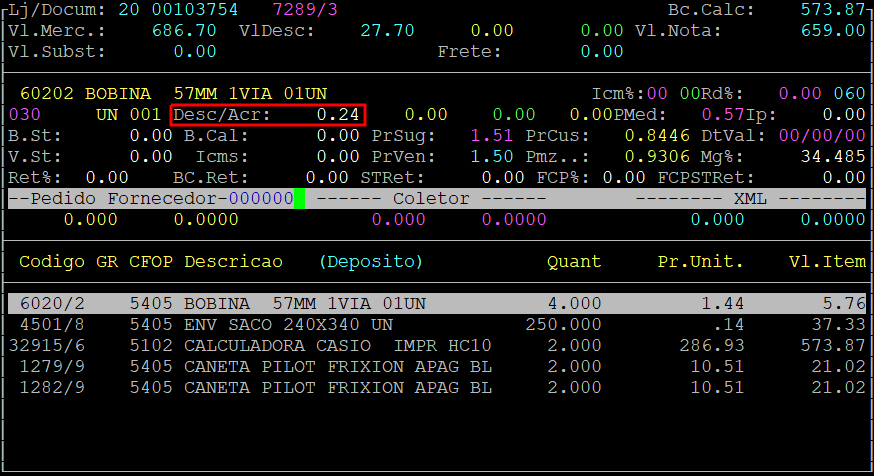Screen dimensions: 874x476
Task: Click the Desc/Acr field showing 0.24
Action: (268, 114)
